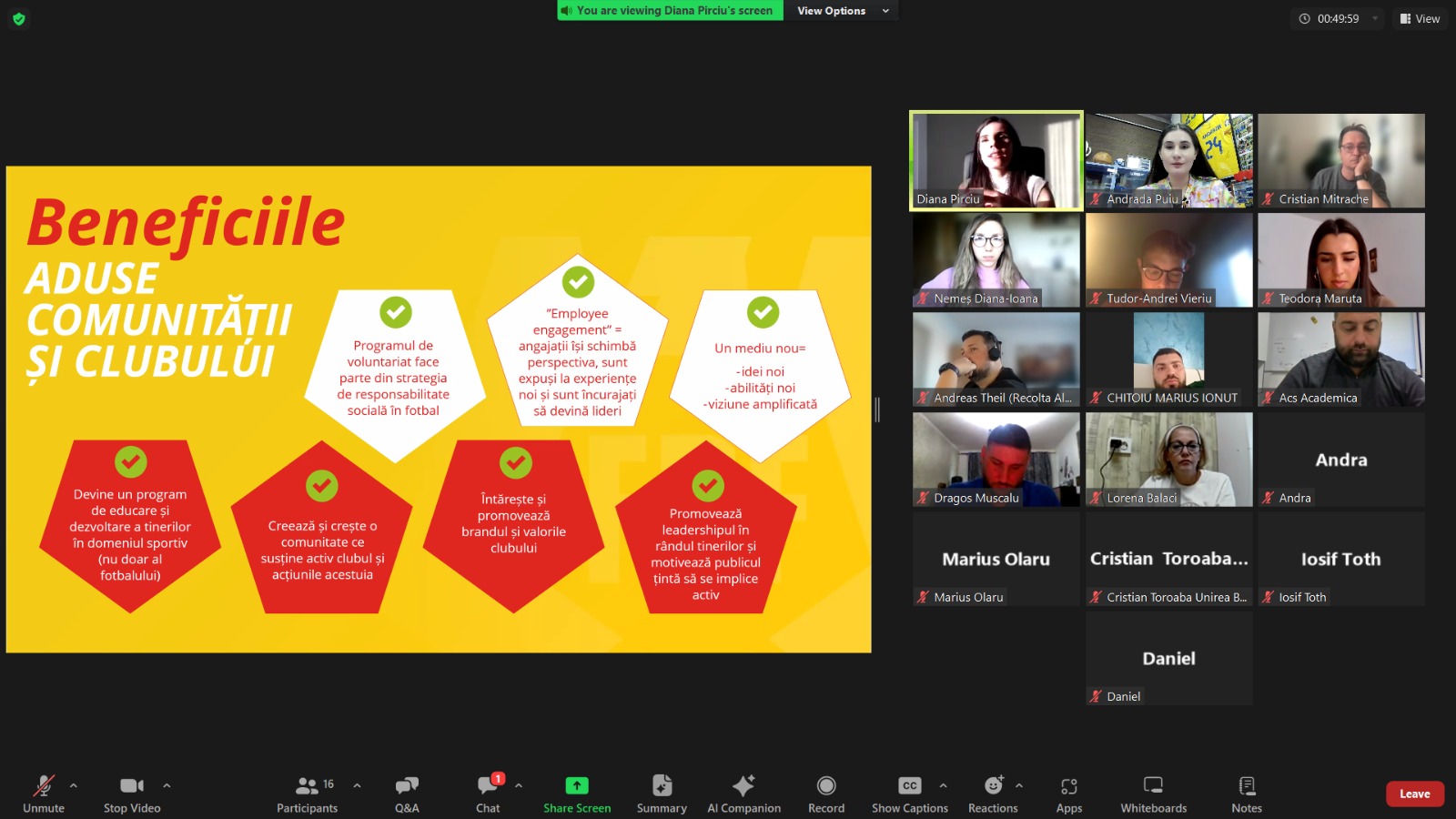
Task: Open the Reactions menu
Action: [993, 793]
